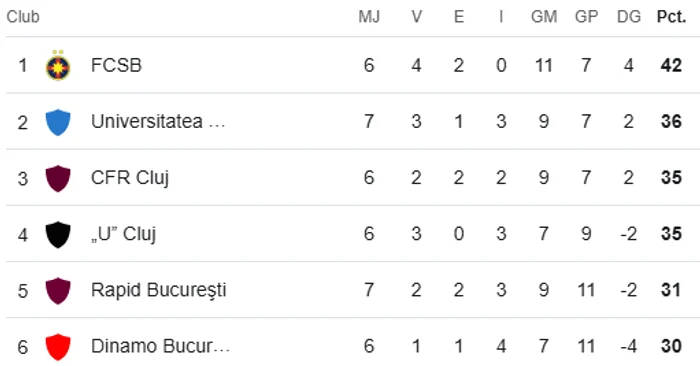700x366 pixels.
Task: Open the FCSB team name link
Action: click(x=117, y=65)
